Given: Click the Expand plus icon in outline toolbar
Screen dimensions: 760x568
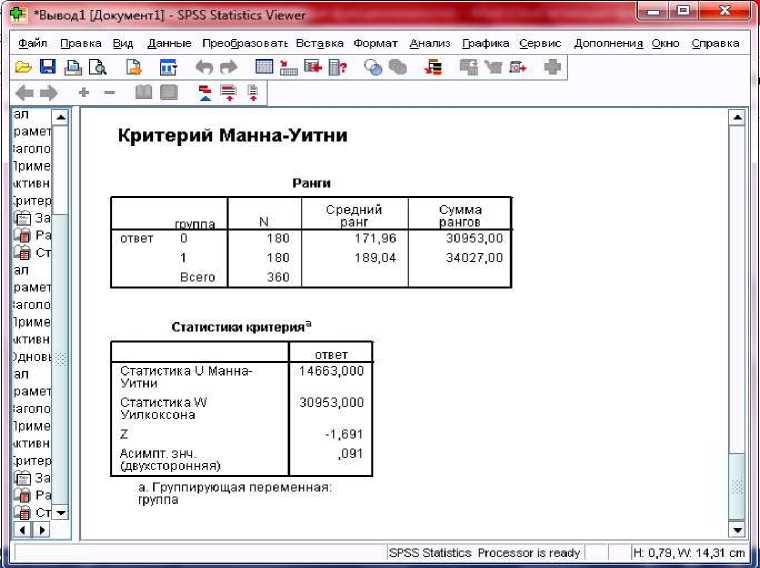Looking at the screenshot, I should click(84, 92).
